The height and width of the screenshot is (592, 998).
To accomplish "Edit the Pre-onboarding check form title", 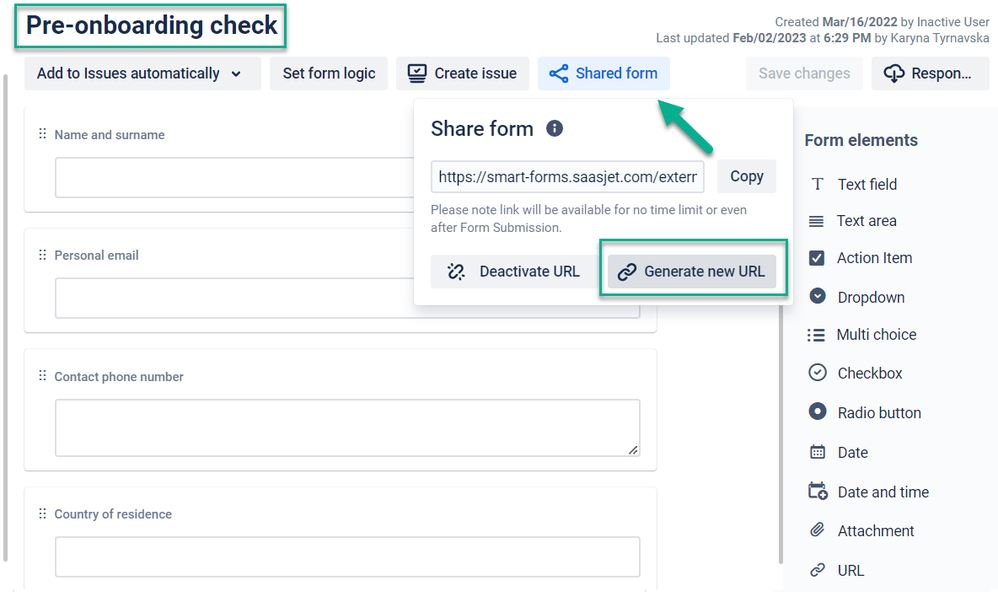I will point(151,25).
